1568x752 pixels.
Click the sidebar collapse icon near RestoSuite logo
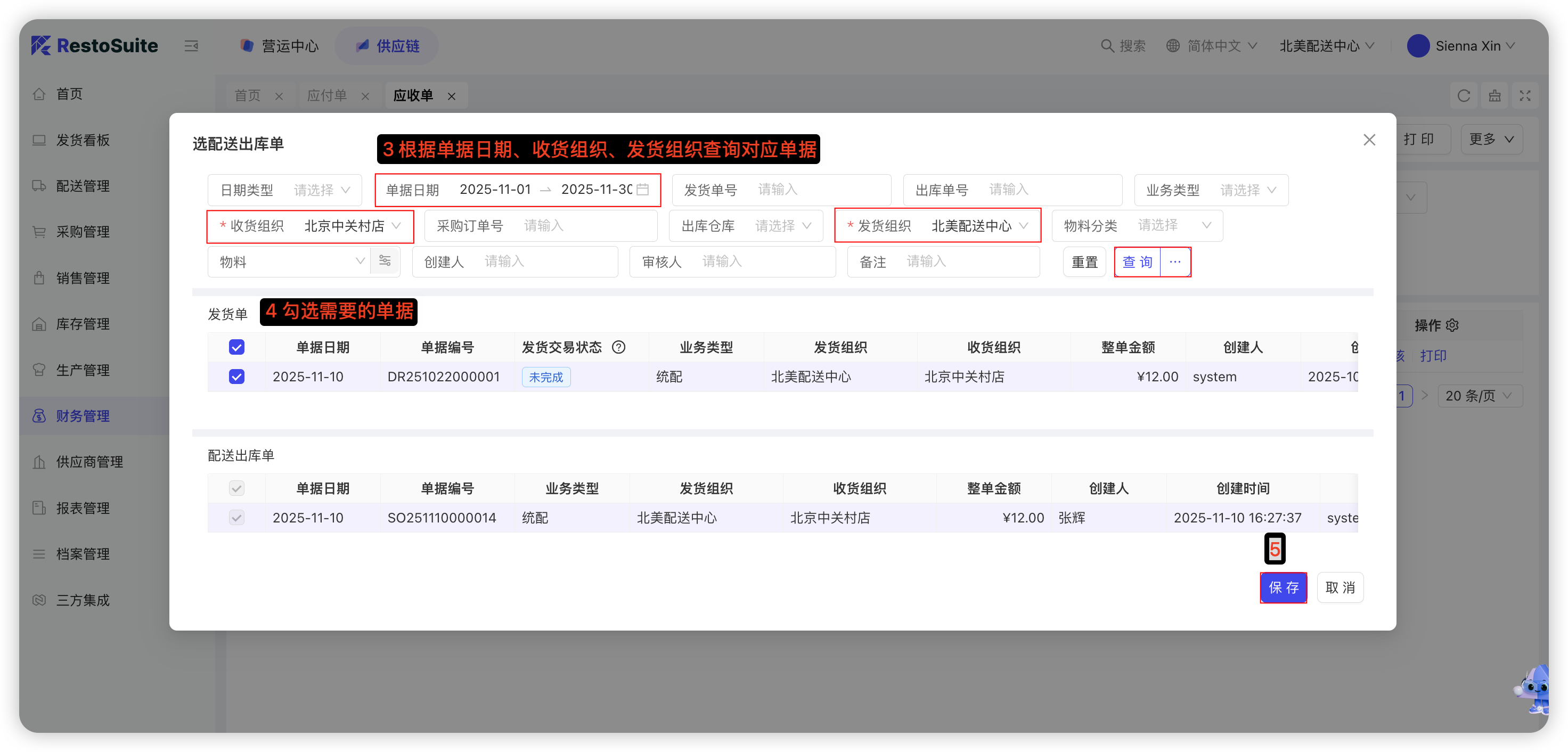click(x=191, y=46)
